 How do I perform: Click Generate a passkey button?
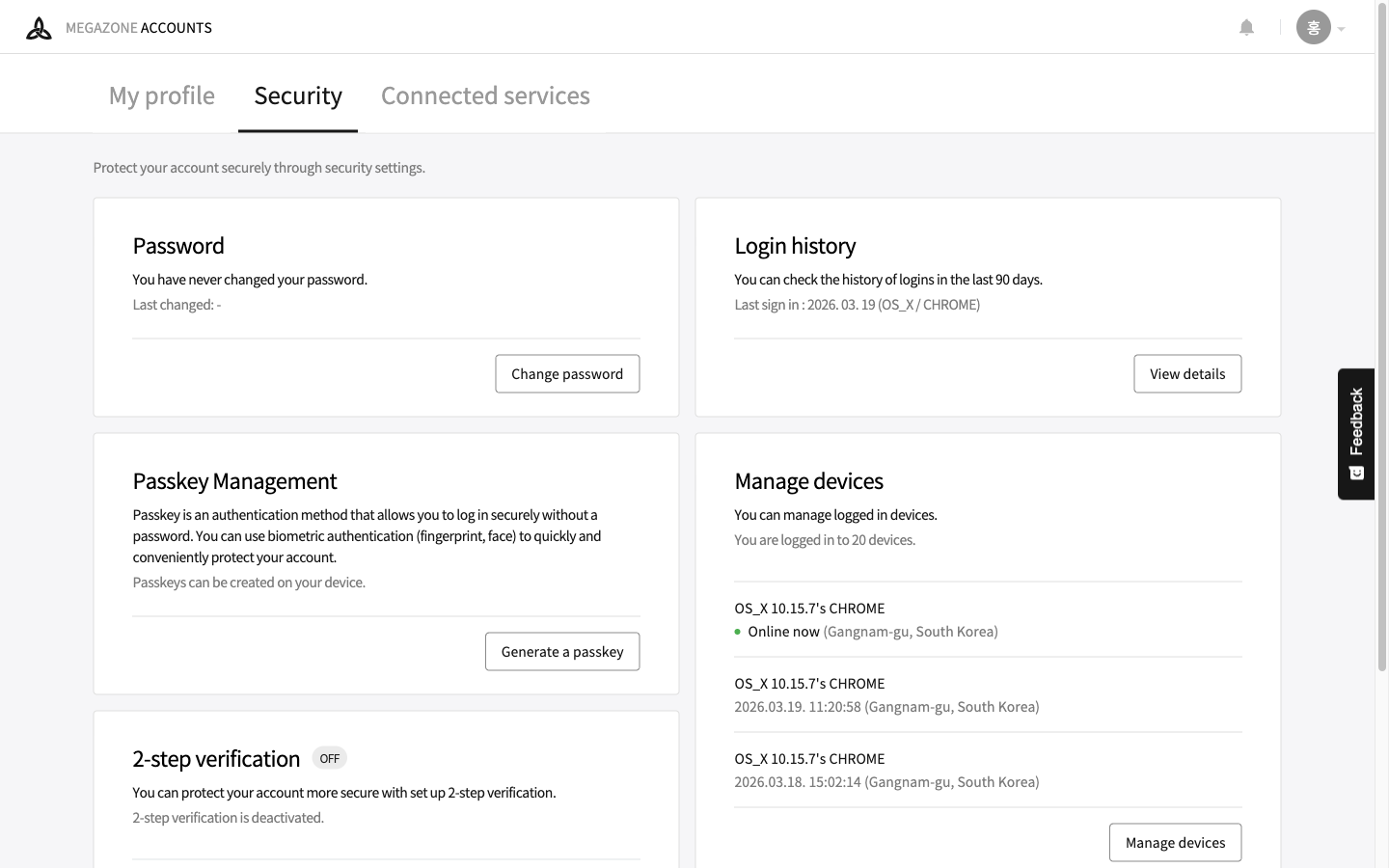[x=562, y=652]
